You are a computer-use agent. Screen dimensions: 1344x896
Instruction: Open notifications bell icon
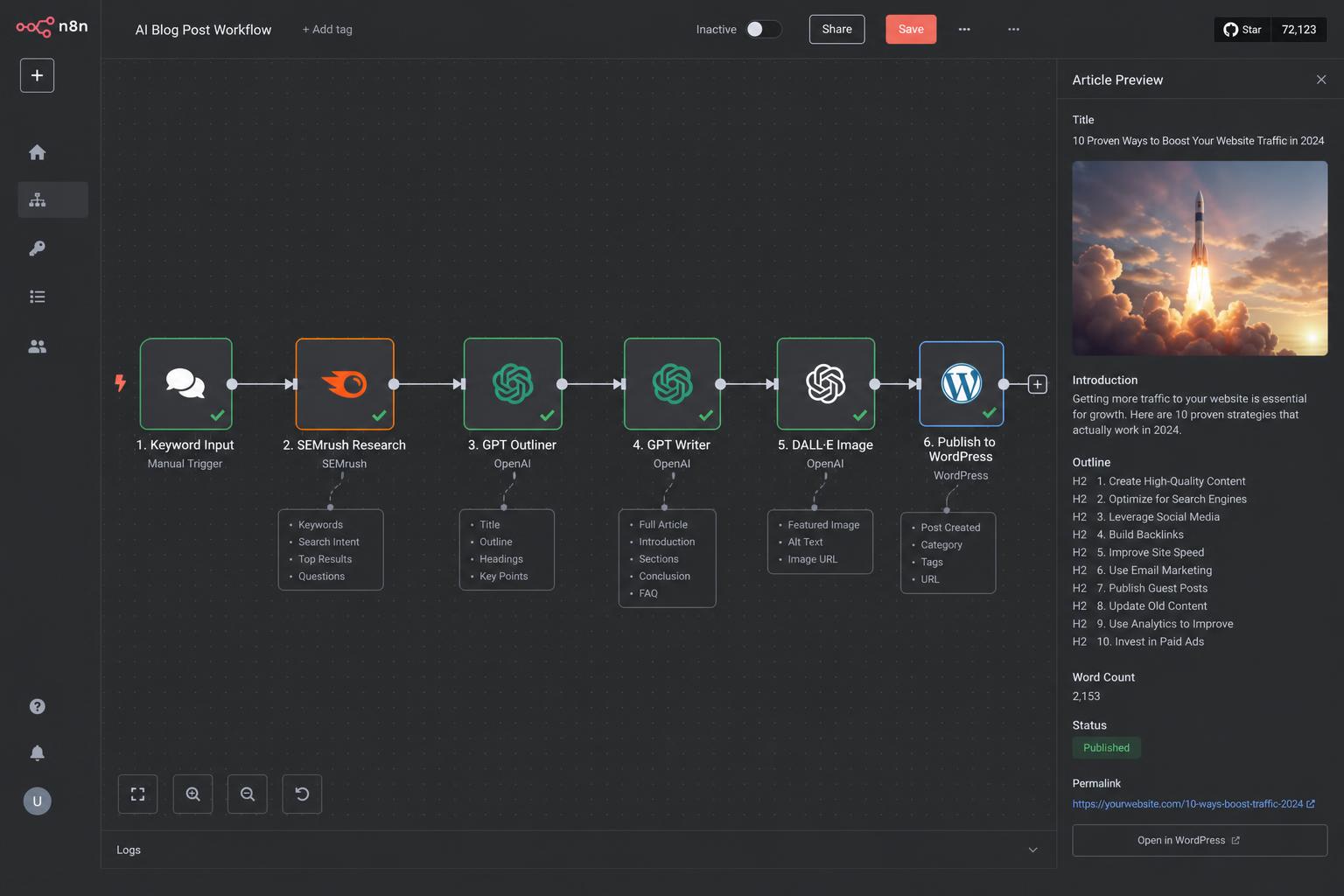point(37,753)
